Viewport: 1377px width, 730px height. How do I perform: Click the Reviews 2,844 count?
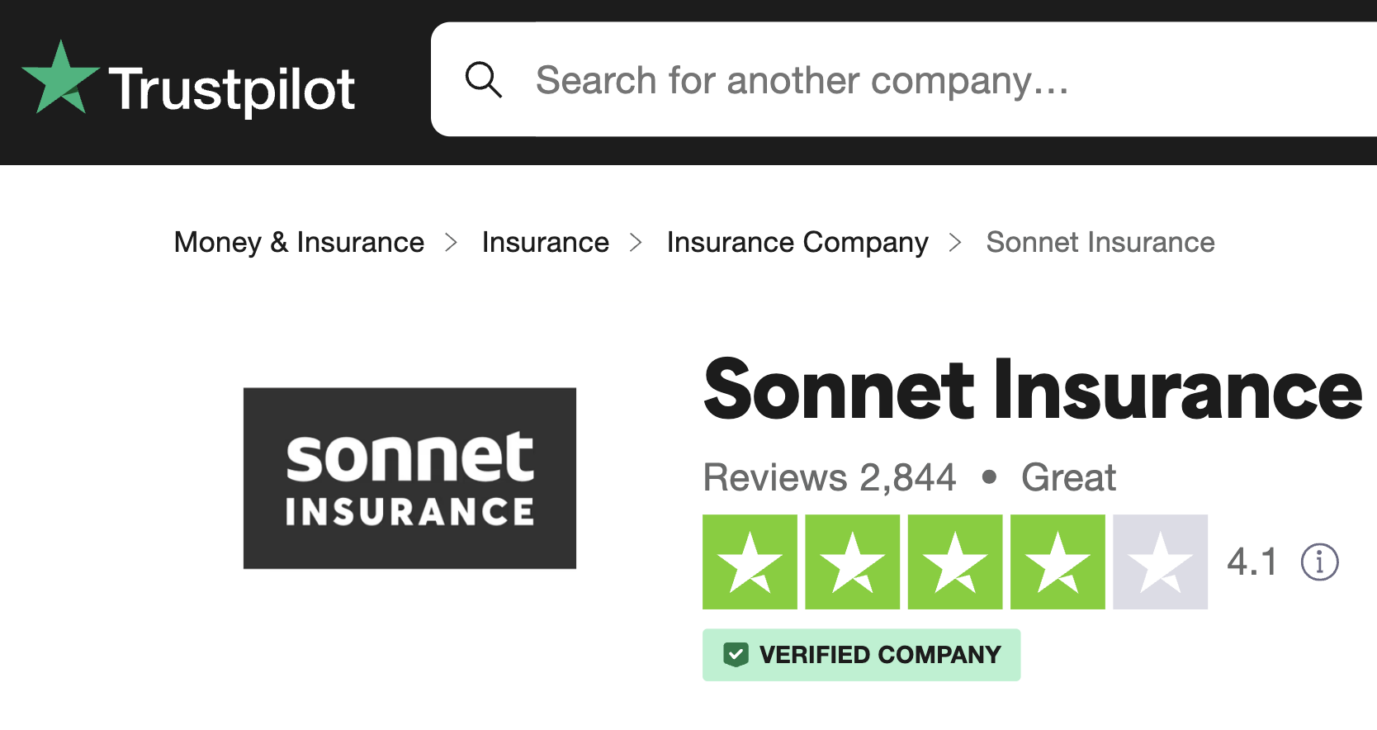[829, 477]
